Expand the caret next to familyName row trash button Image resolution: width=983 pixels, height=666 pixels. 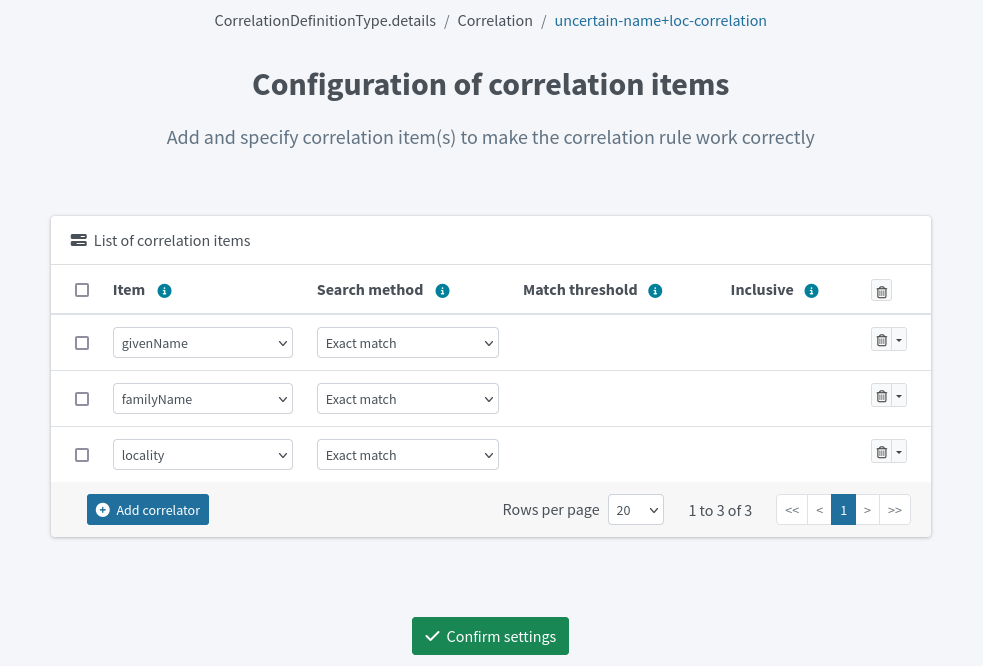click(897, 395)
